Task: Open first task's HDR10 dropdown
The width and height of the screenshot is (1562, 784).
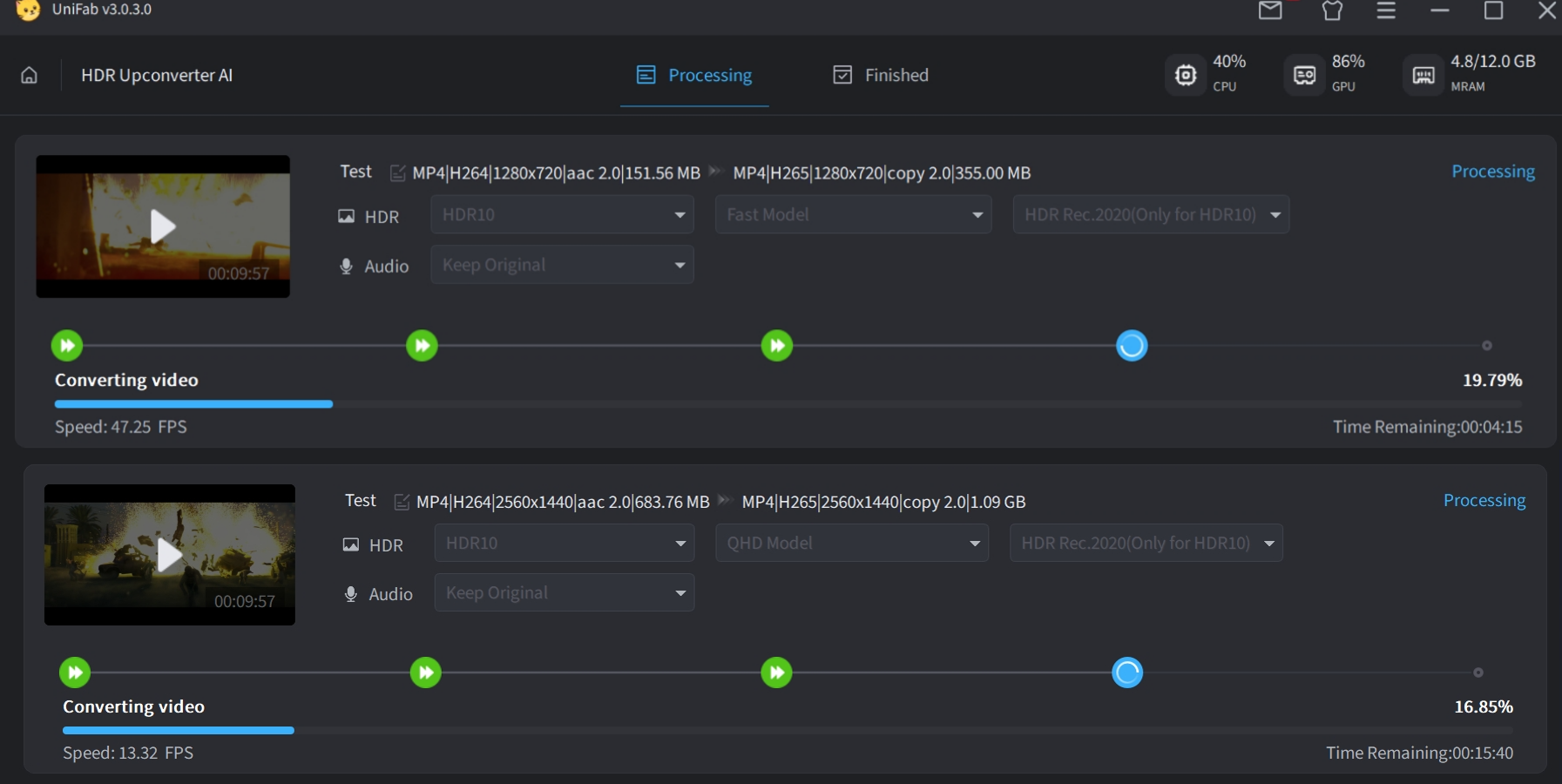Action: tap(562, 215)
